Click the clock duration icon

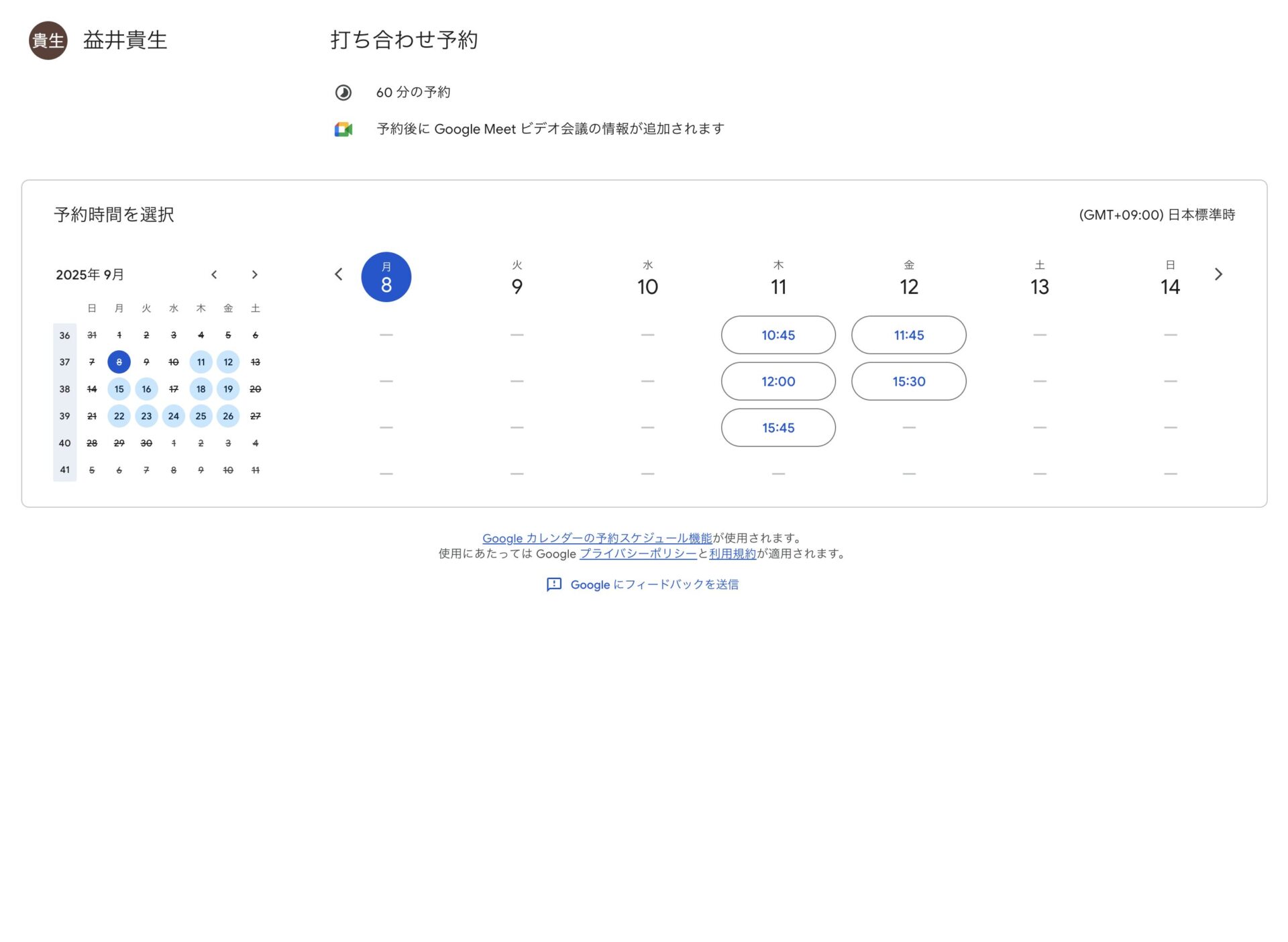tap(343, 93)
